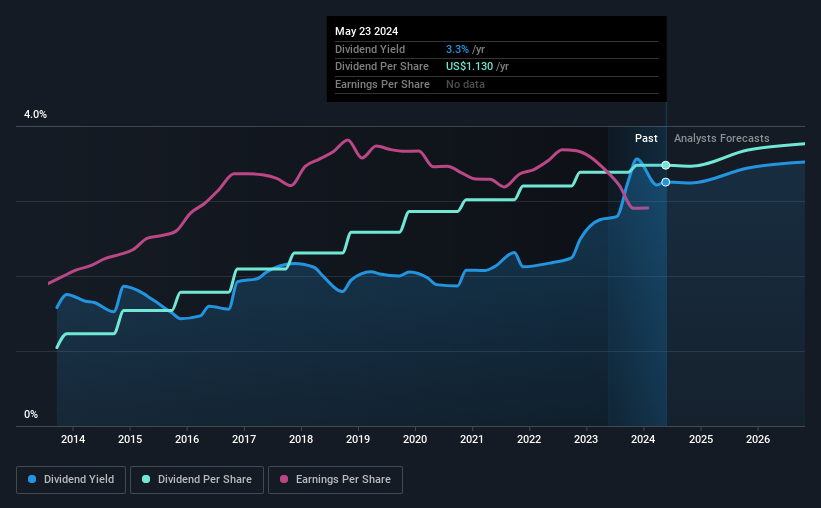Select the blue data point marker on chart
This screenshot has width=821, height=508.
tap(665, 182)
